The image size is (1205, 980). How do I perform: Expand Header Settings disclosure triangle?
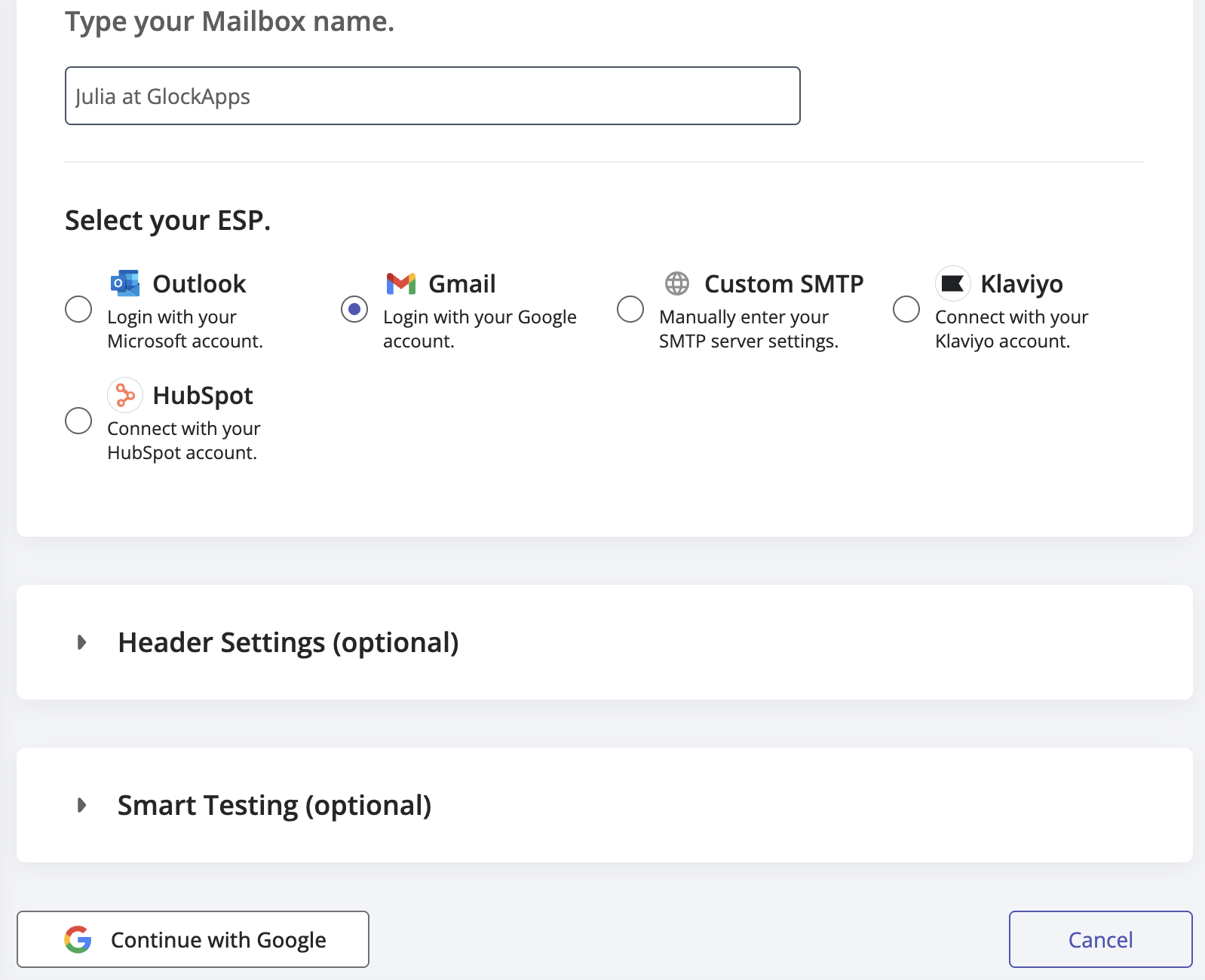point(82,642)
